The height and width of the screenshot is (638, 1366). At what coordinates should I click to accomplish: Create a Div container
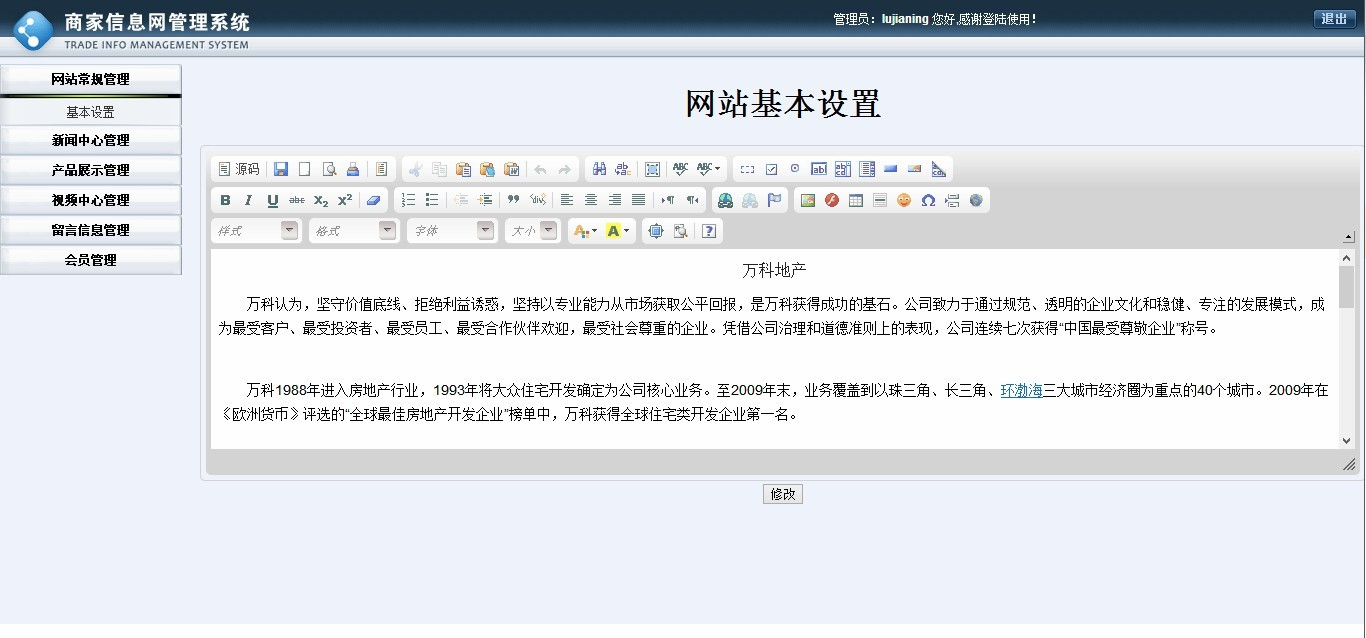(x=538, y=200)
